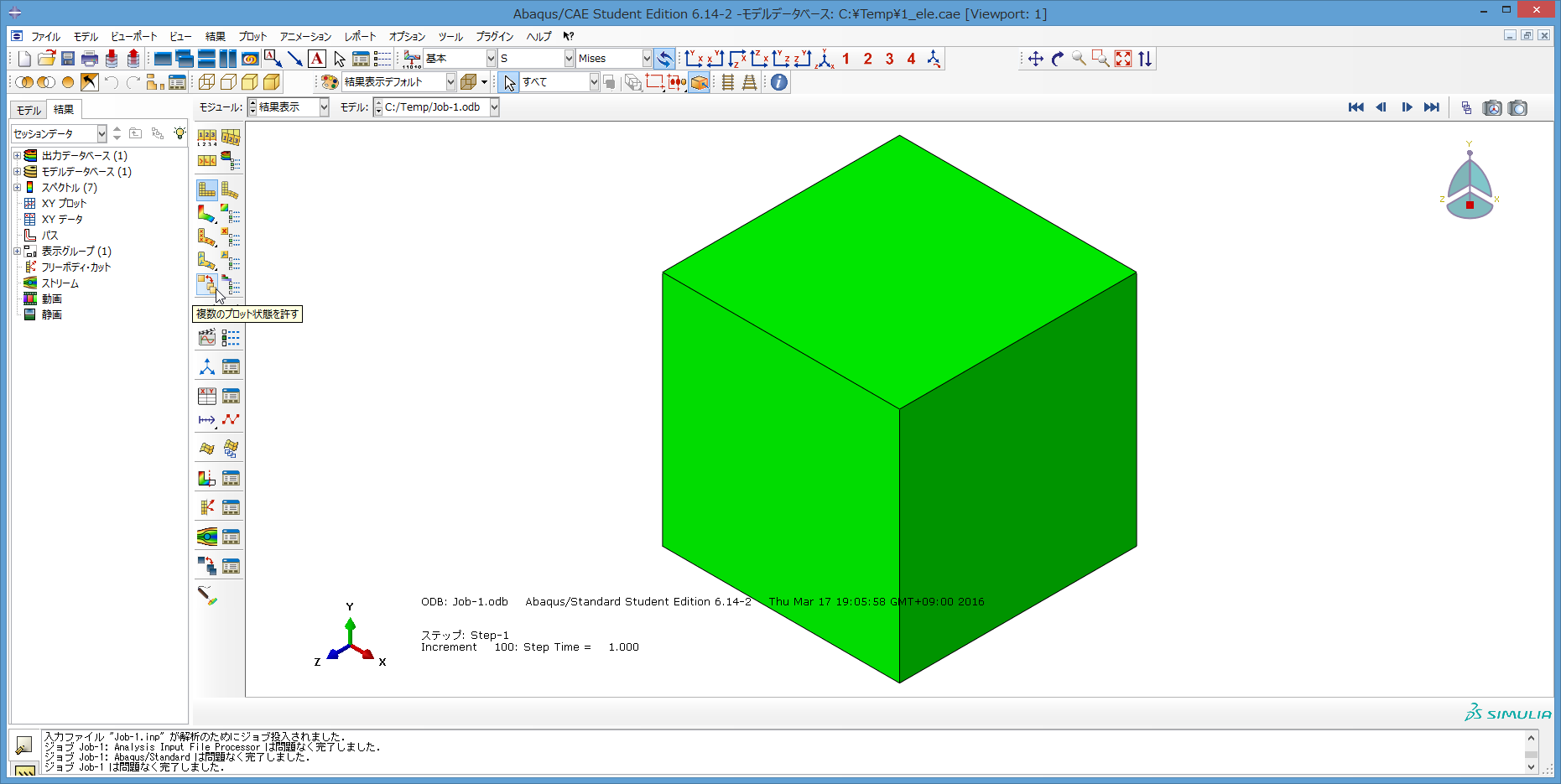This screenshot has width=1561, height=784.
Task: Open the ビューポート menu
Action: 134,37
